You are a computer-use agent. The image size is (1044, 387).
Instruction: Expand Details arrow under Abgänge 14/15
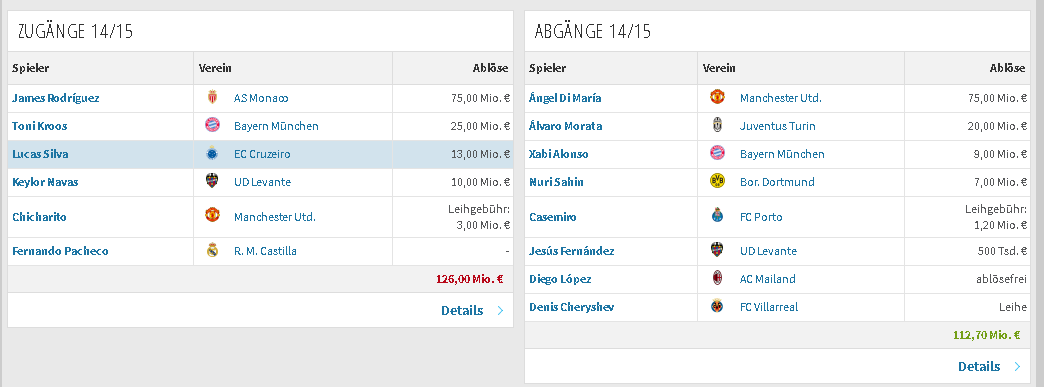1017,366
